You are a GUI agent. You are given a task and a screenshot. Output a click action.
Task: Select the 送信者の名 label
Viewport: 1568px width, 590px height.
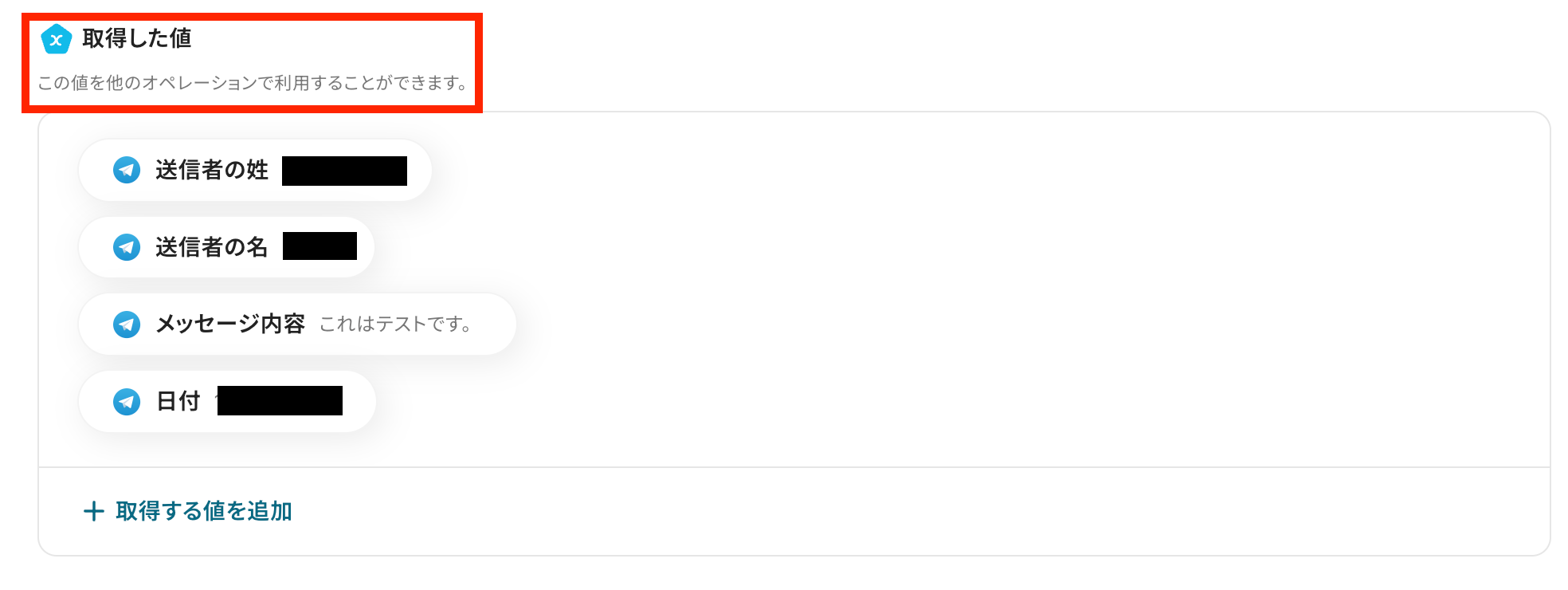212,247
